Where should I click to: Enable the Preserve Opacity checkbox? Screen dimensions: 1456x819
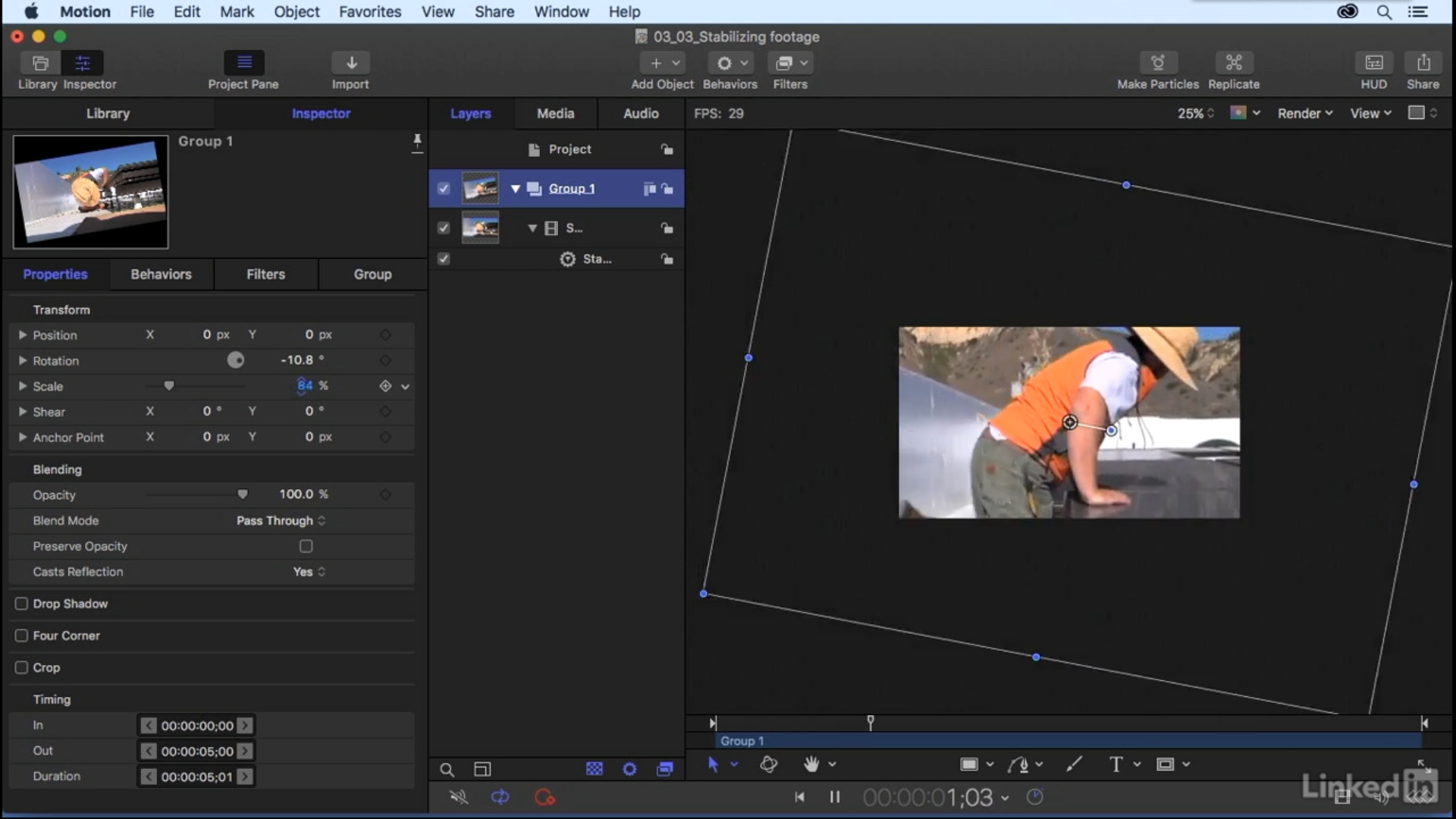coord(306,546)
